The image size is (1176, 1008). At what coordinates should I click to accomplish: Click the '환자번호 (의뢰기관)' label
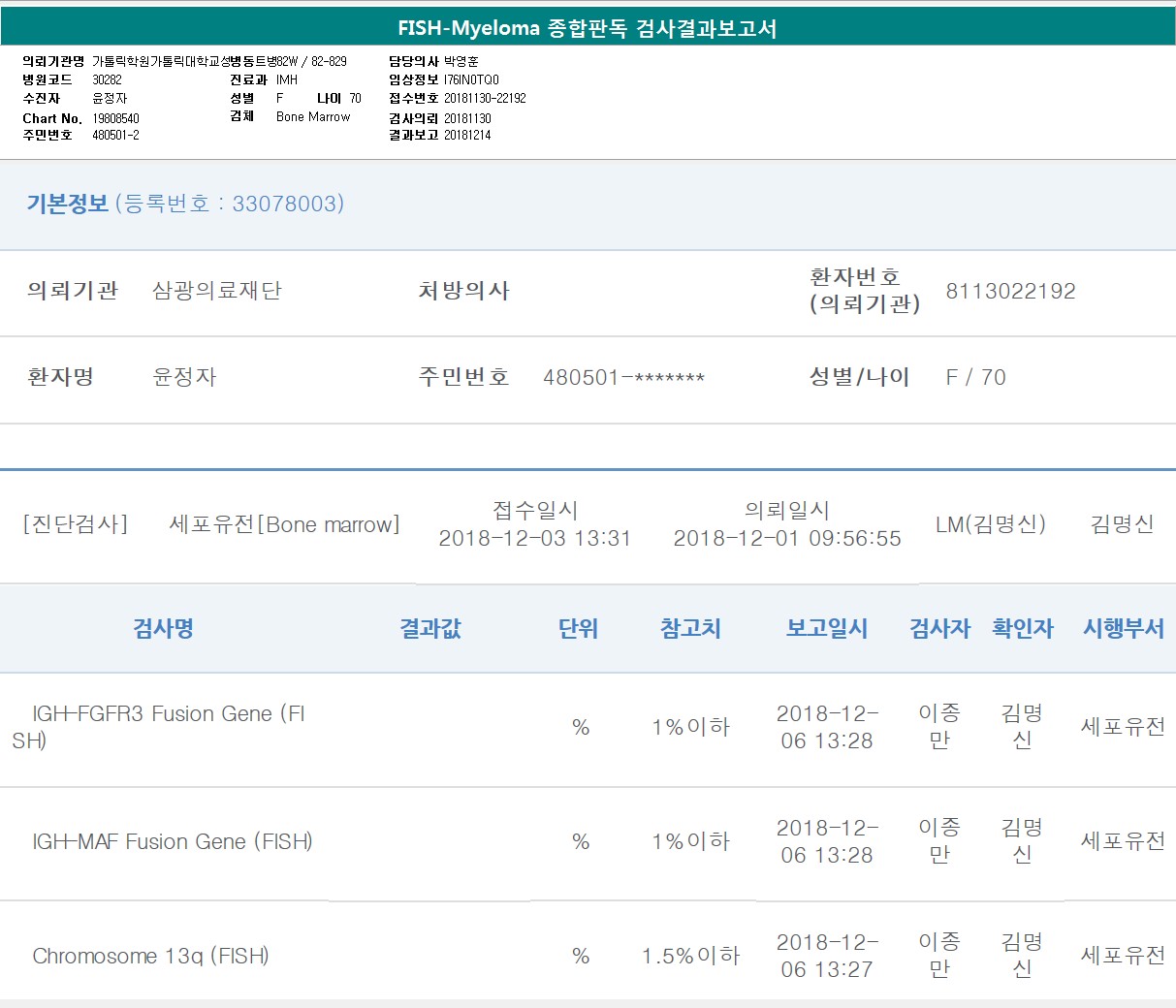[x=865, y=291]
